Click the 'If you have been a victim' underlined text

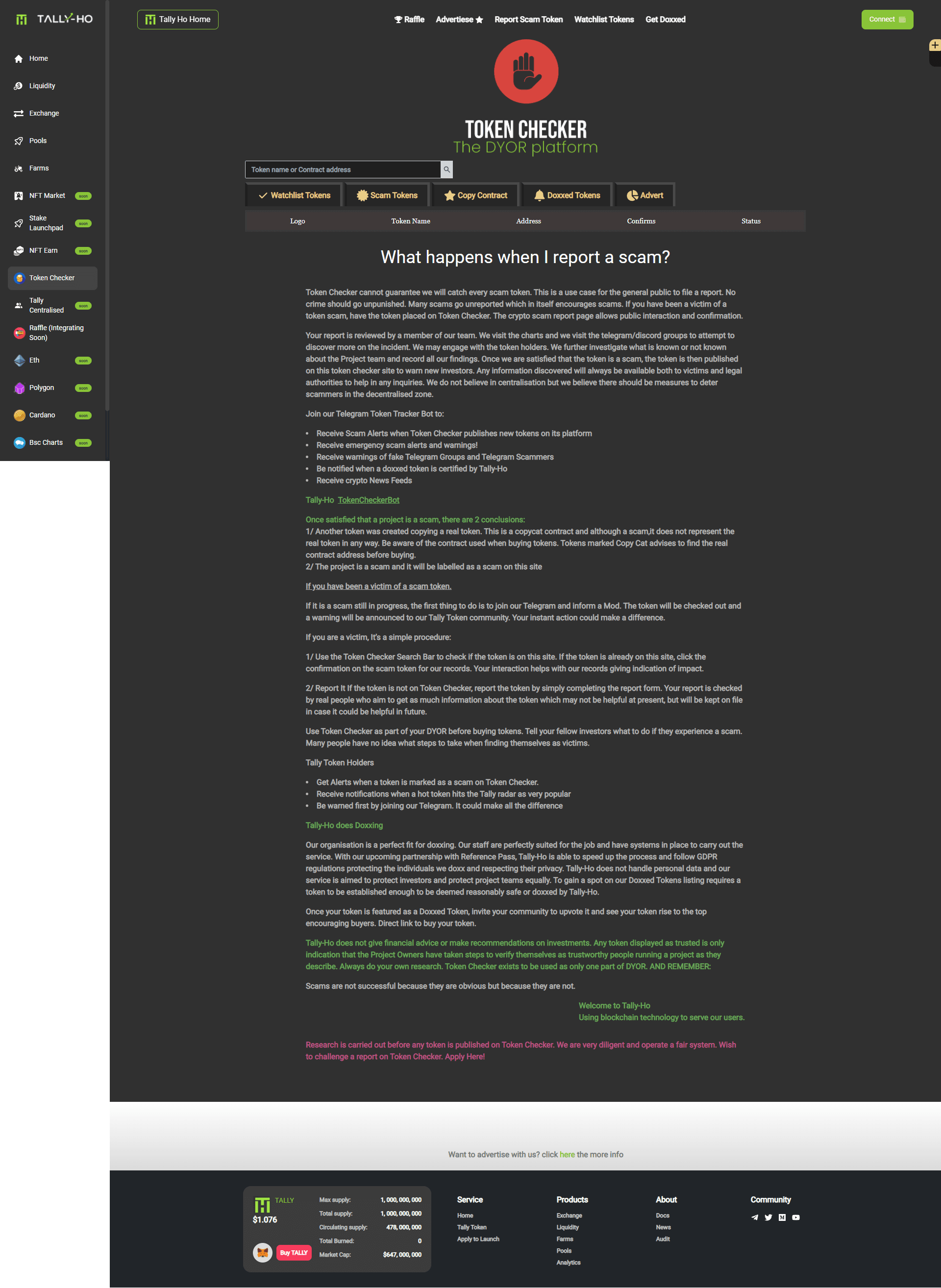tap(378, 586)
